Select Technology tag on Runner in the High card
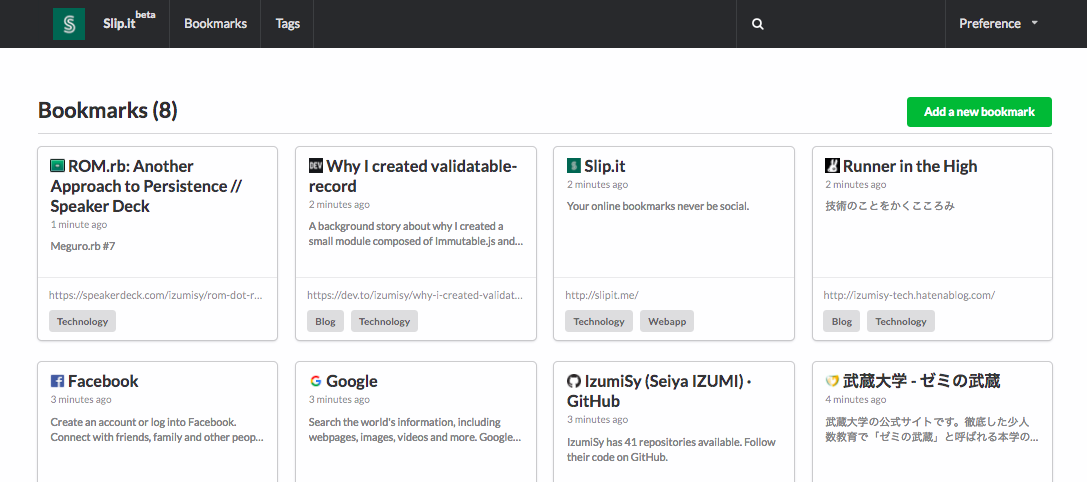This screenshot has height=482, width=1087. point(901,321)
